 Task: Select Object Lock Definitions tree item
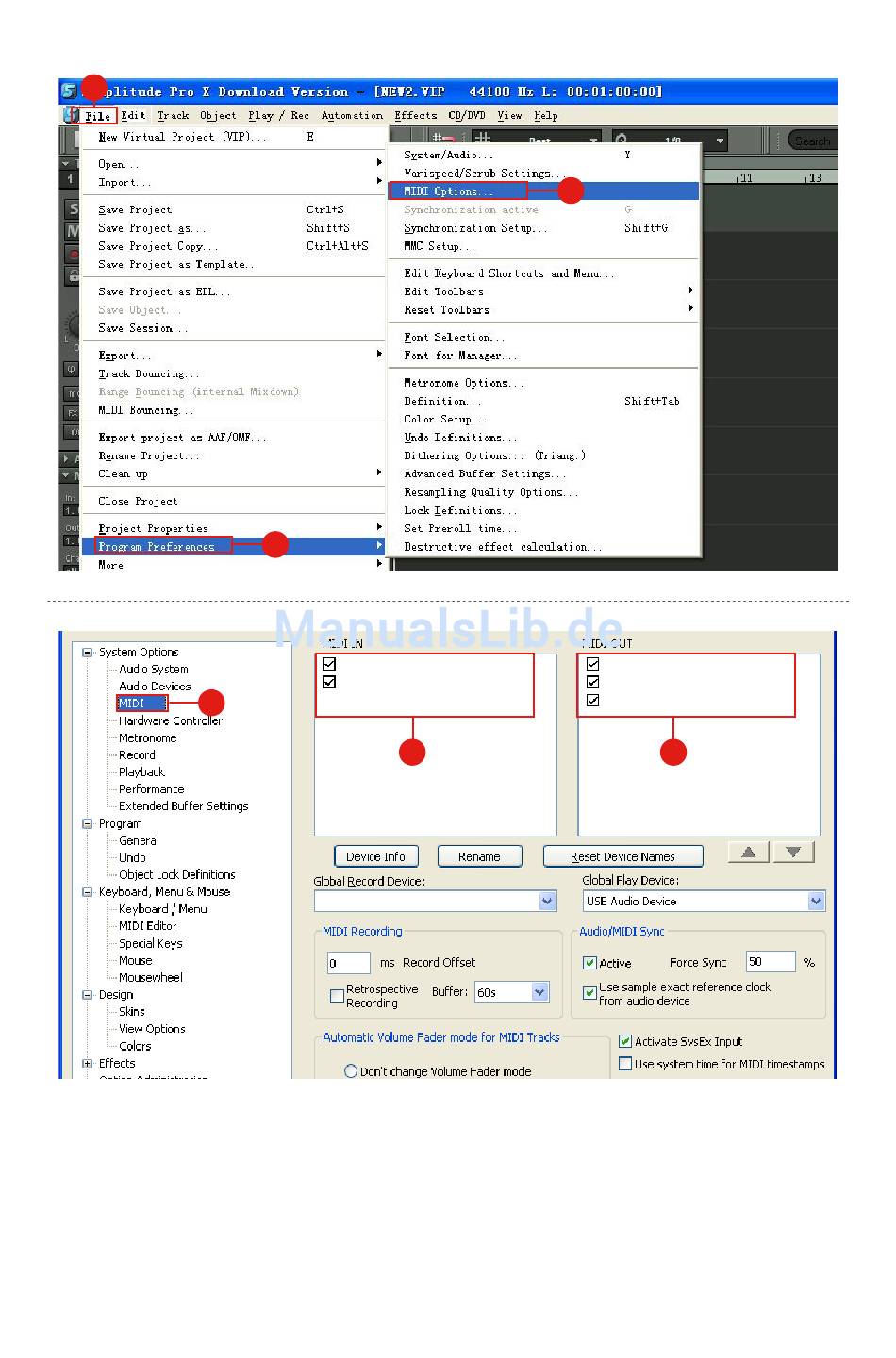[x=176, y=875]
